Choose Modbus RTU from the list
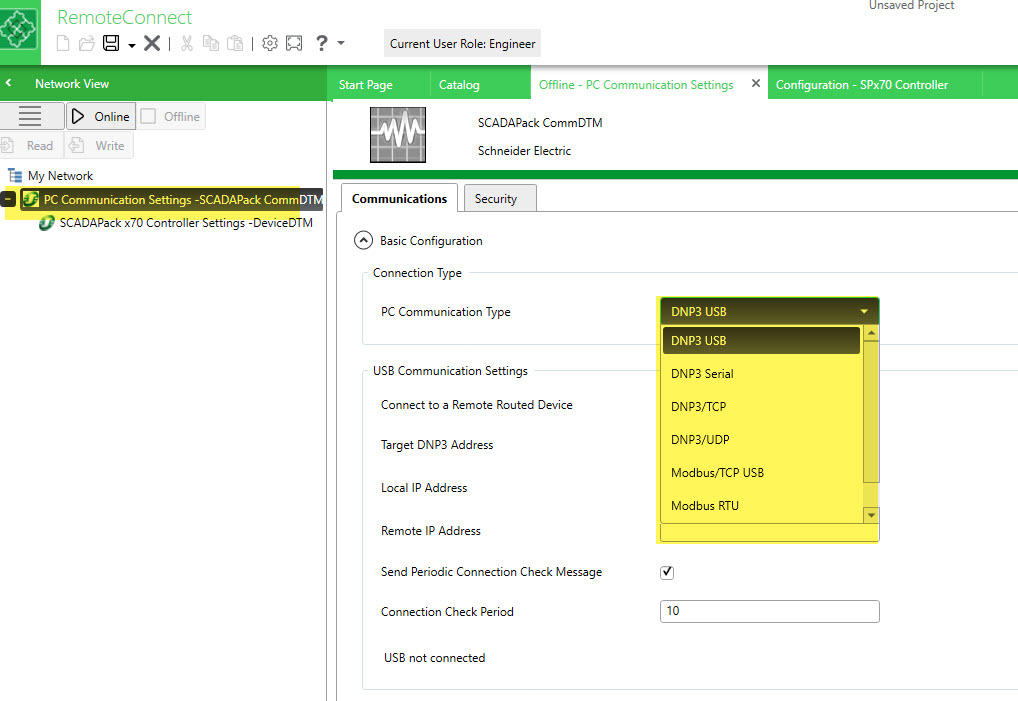 [x=761, y=506]
